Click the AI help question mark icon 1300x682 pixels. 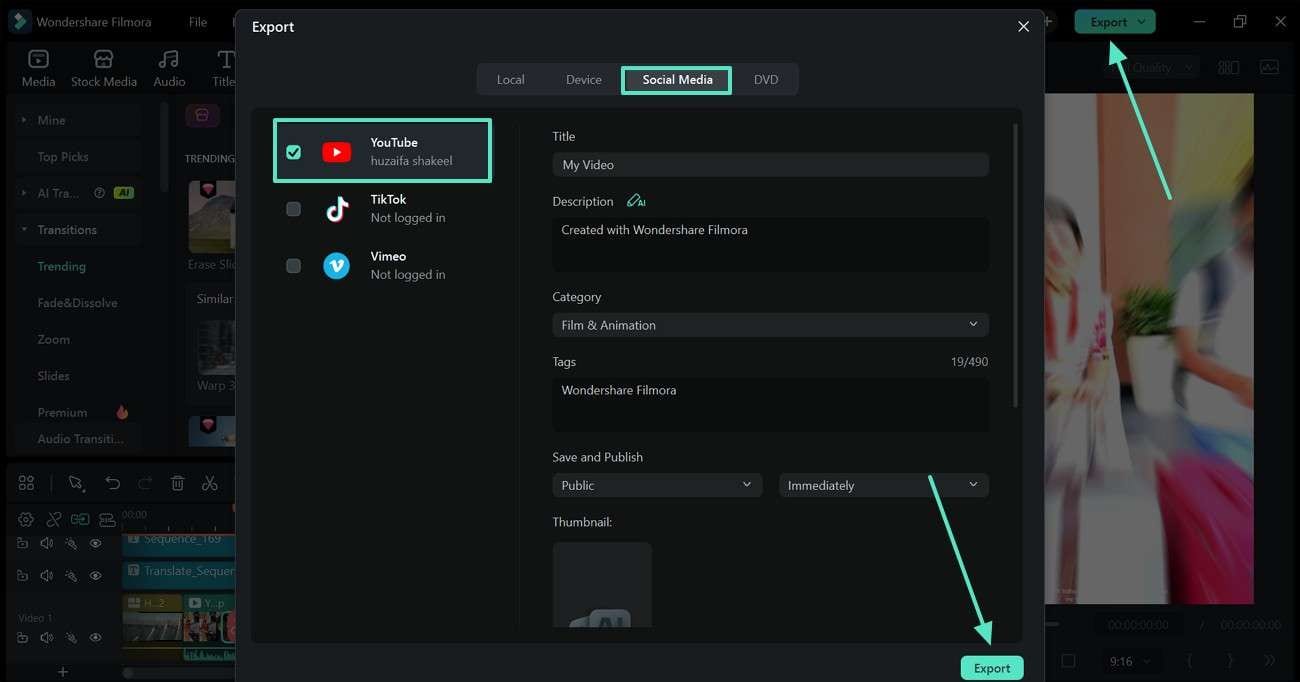(99, 193)
